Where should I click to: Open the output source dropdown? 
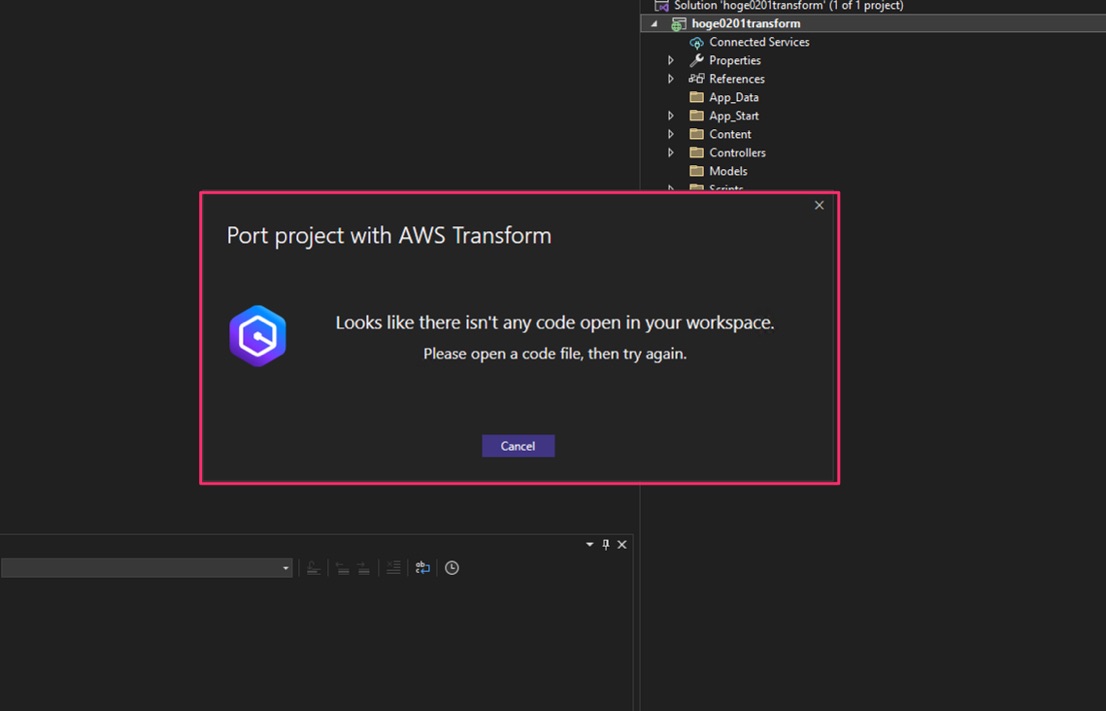tap(285, 568)
